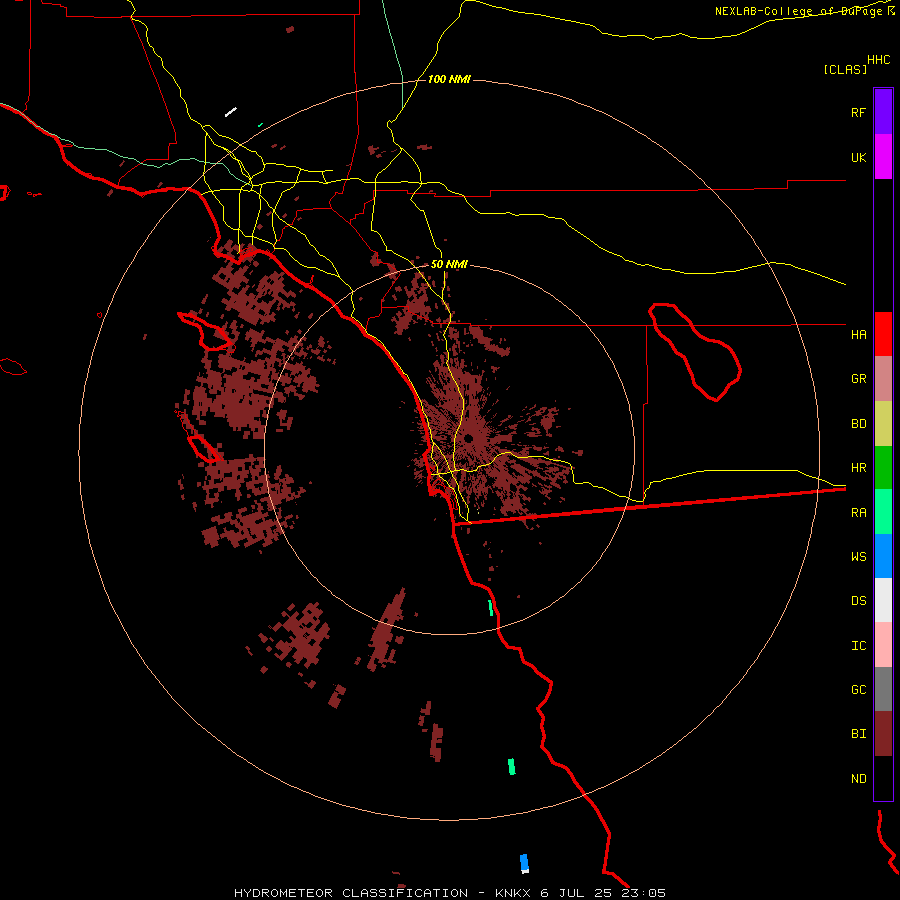
Task: Click the [CLAS] label
Action: pos(845,69)
